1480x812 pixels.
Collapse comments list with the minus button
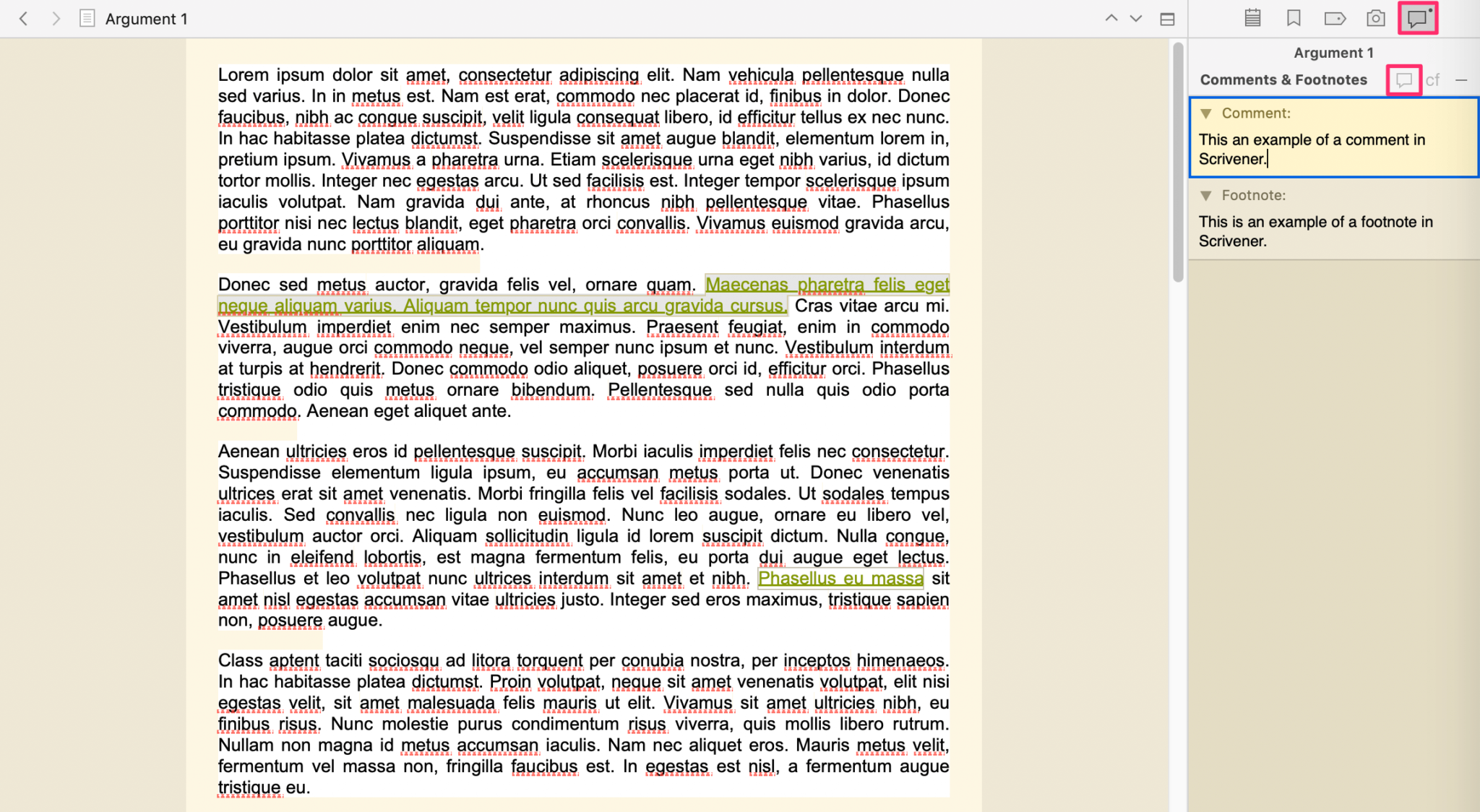pos(1462,79)
